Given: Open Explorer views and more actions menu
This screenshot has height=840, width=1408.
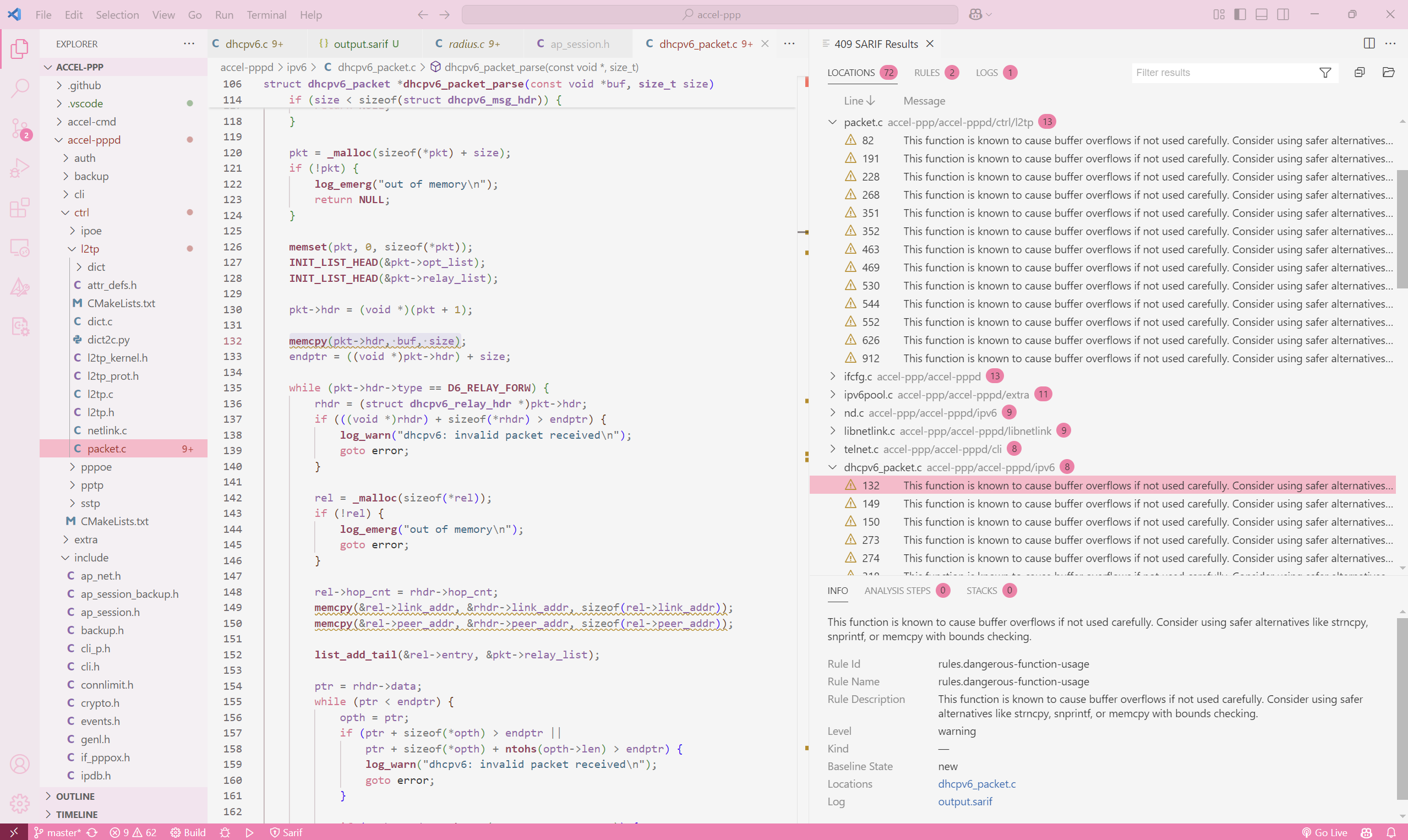Looking at the screenshot, I should [189, 43].
